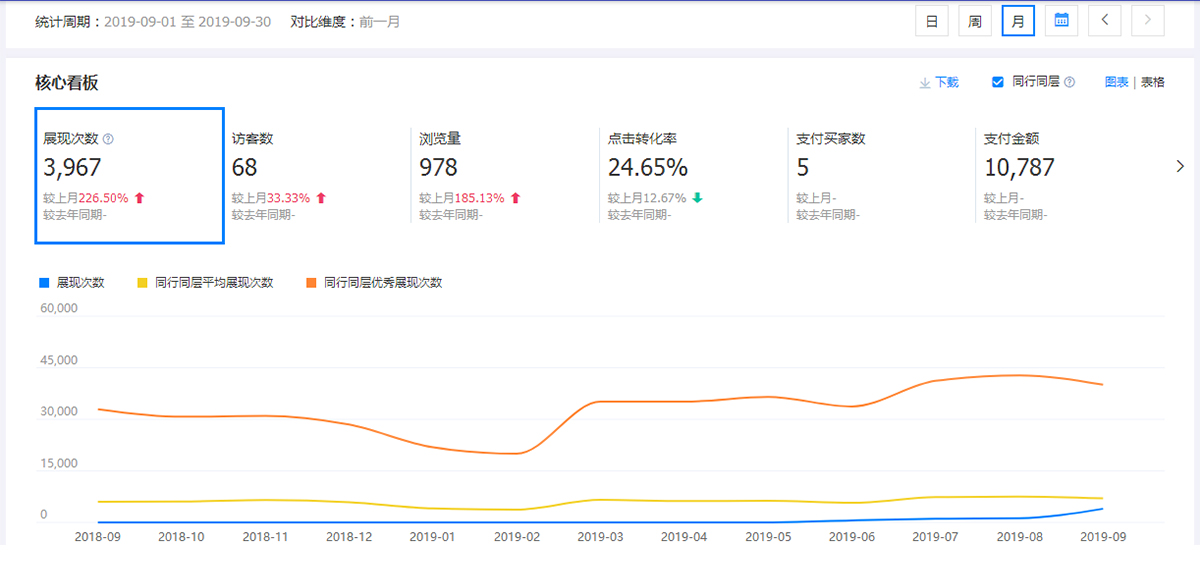Toggle blue 展现次数 legend swatch

coord(44,283)
